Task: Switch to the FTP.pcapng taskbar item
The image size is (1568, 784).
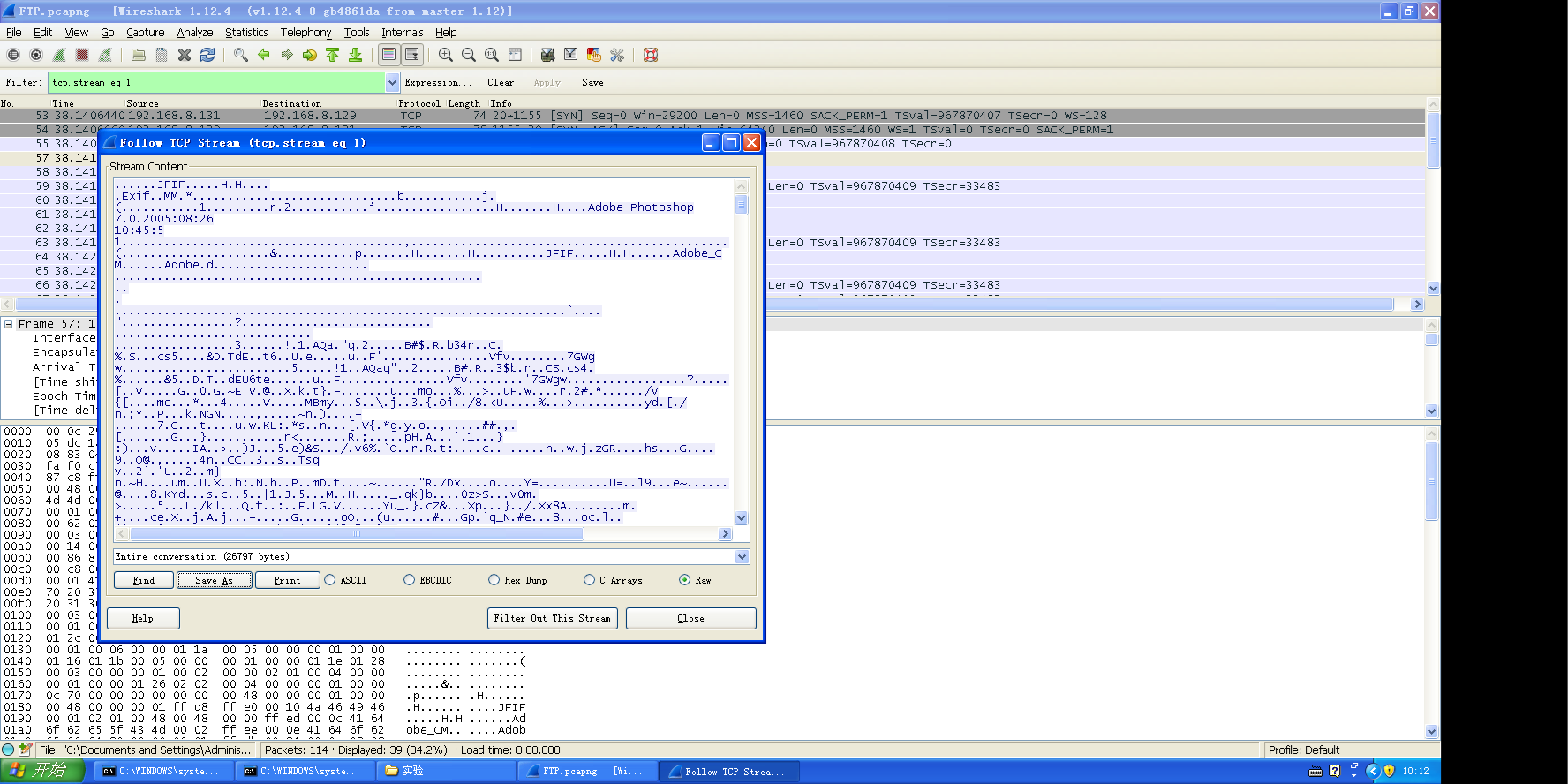Action: (587, 771)
